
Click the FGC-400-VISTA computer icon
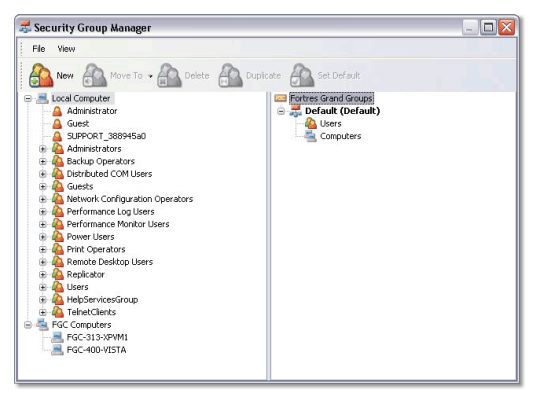58,350
